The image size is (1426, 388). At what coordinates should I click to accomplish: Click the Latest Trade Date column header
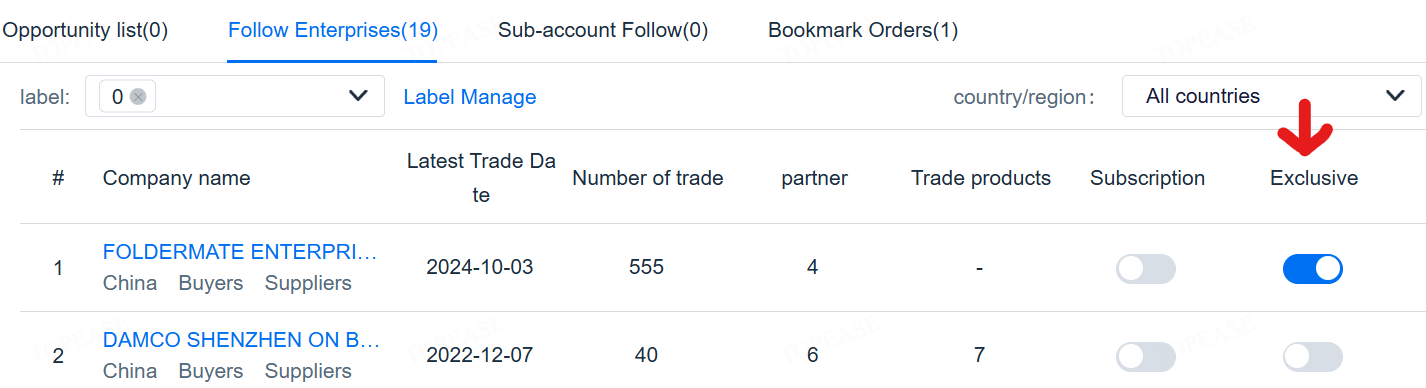(481, 178)
